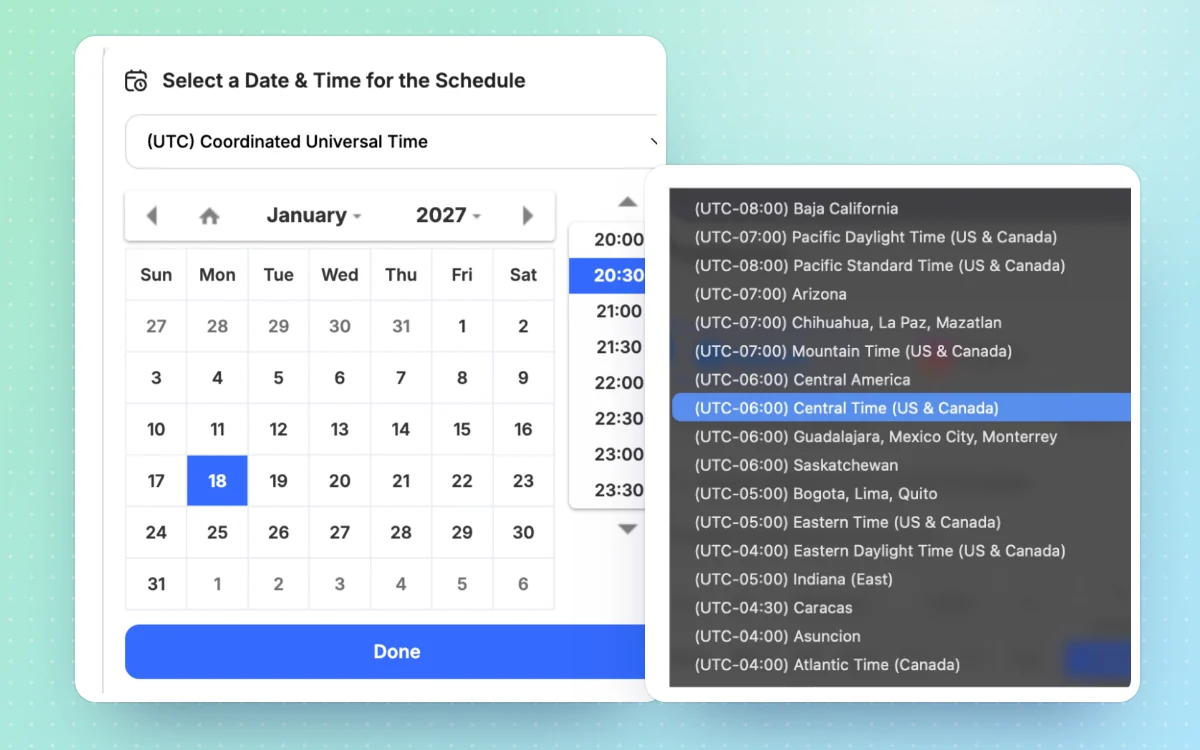Select January 18 in the calendar

[x=217, y=481]
